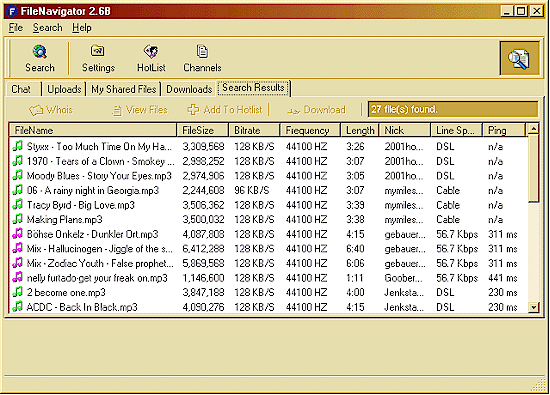This screenshot has height=395, width=550.
Task: Open the HotList toolbar icon
Action: [x=151, y=51]
